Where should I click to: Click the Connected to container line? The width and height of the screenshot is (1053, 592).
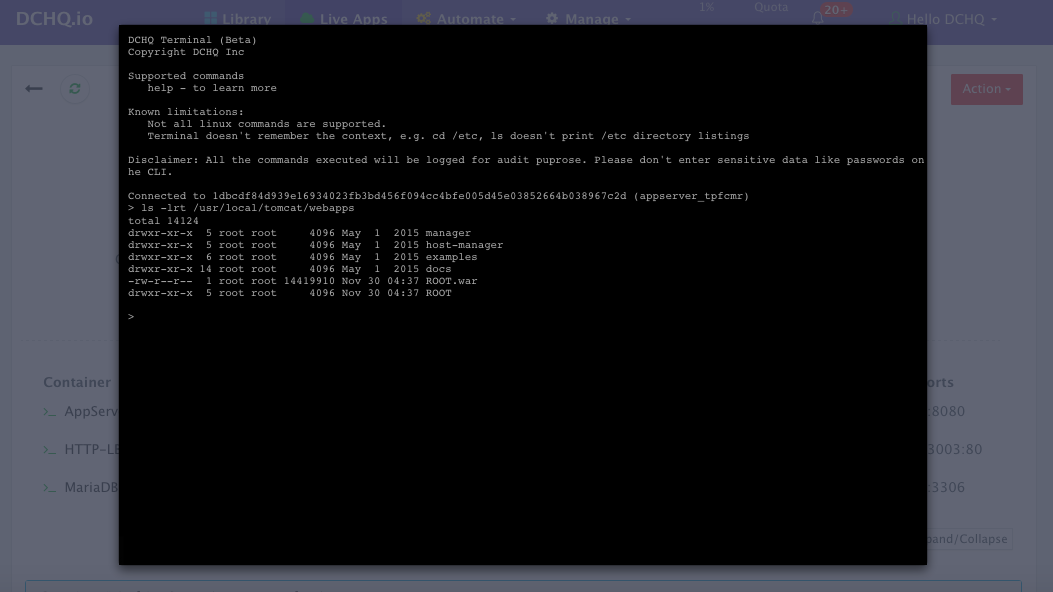438,196
